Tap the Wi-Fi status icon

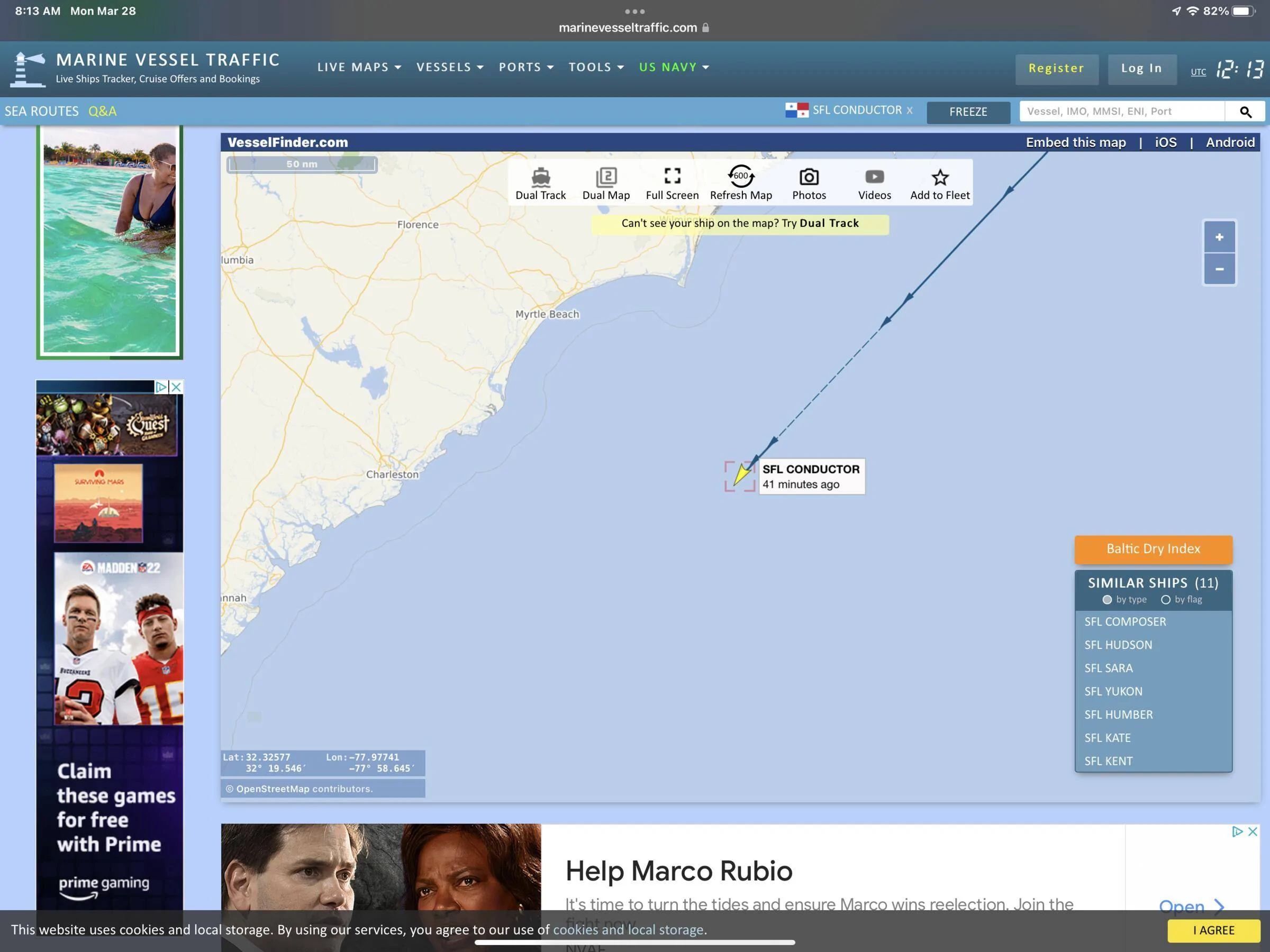click(1192, 11)
